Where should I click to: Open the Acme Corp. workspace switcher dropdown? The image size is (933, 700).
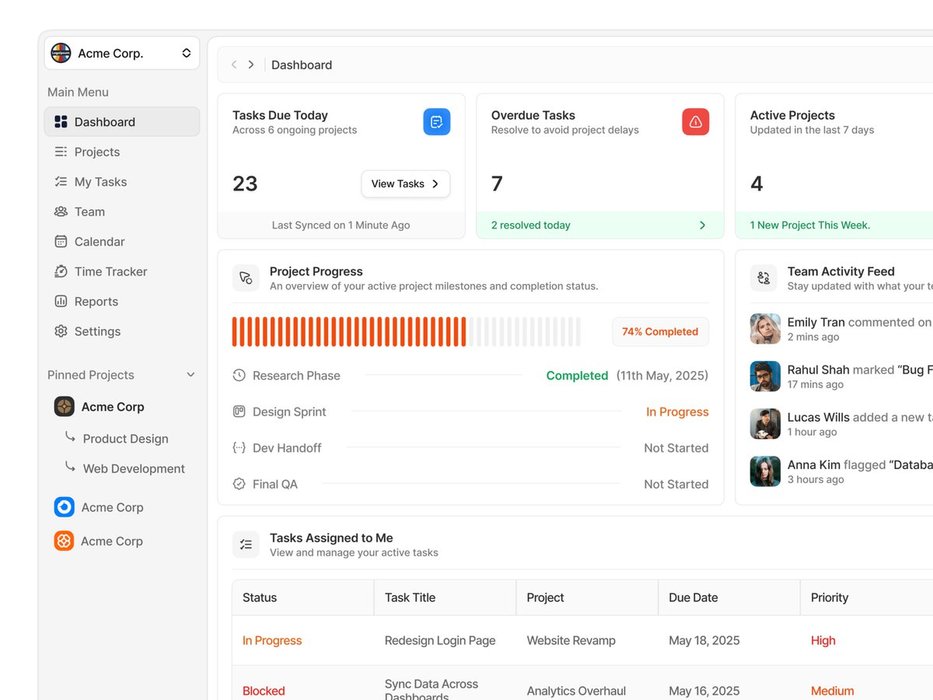(x=186, y=53)
